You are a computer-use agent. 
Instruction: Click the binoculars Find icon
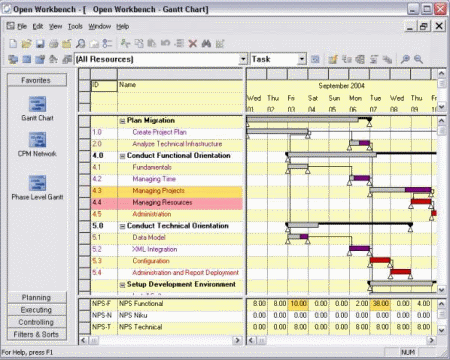[206, 43]
